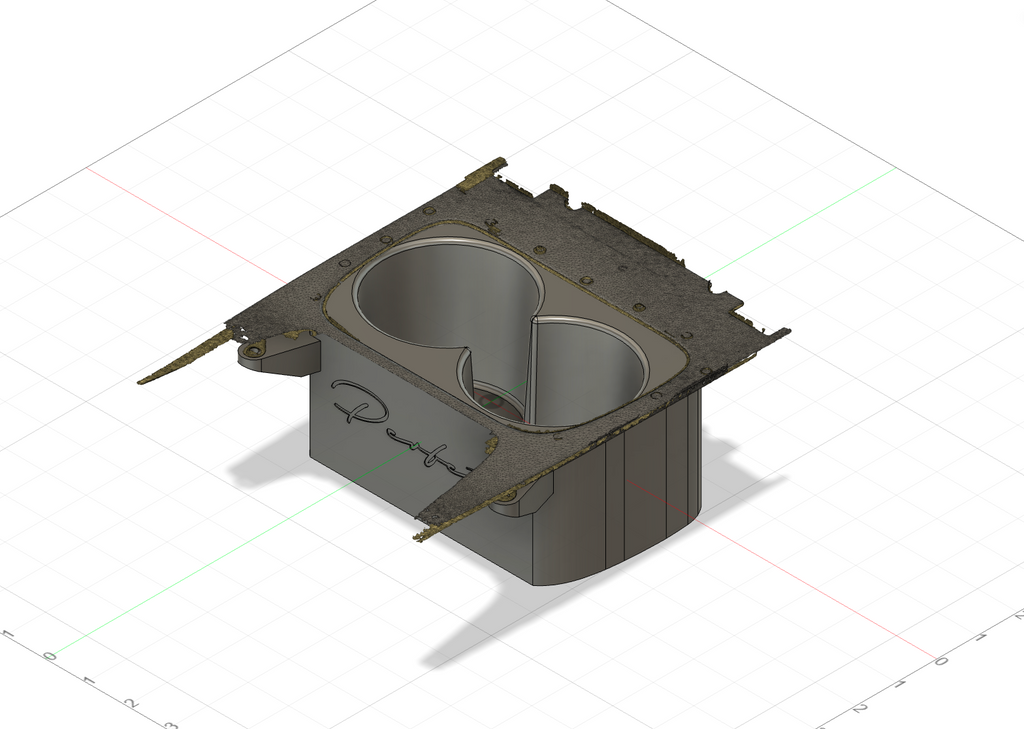The width and height of the screenshot is (1024, 729).
Task: Select the jagged mesh tab at top edge
Action: click(483, 174)
